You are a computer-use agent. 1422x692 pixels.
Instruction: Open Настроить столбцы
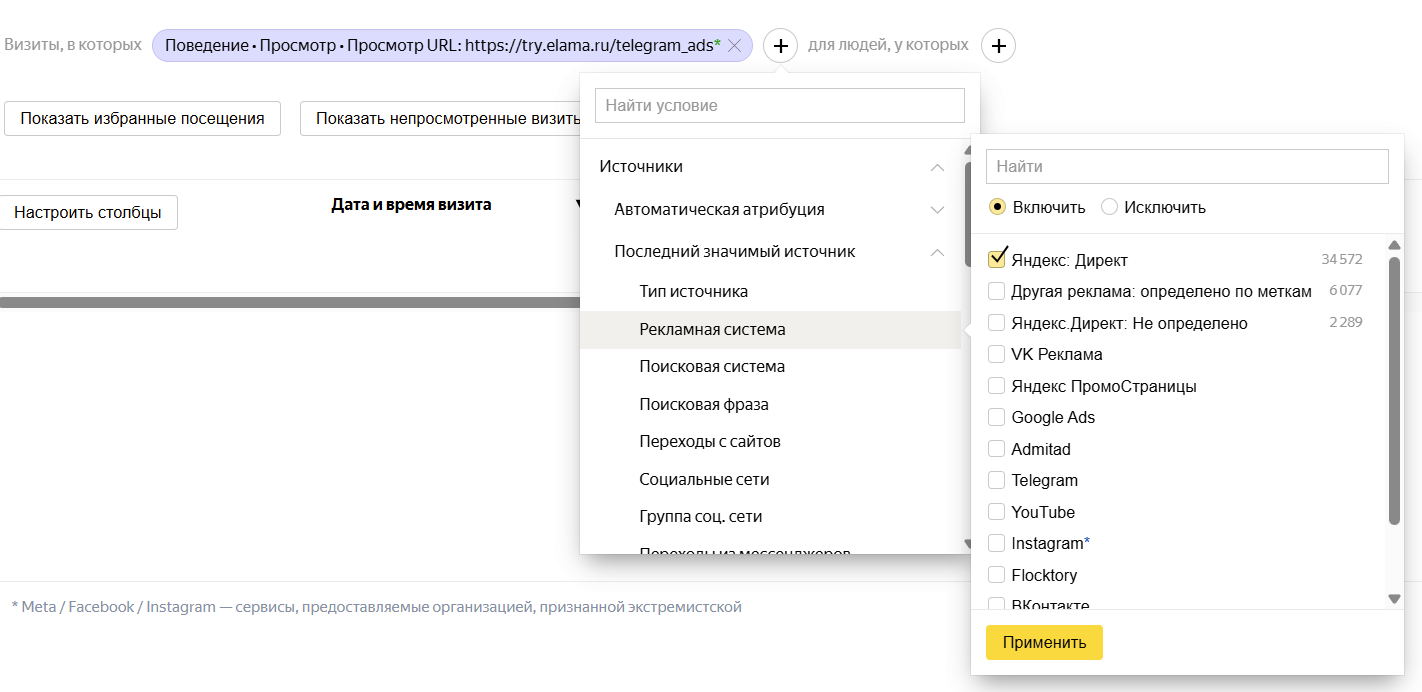click(89, 212)
